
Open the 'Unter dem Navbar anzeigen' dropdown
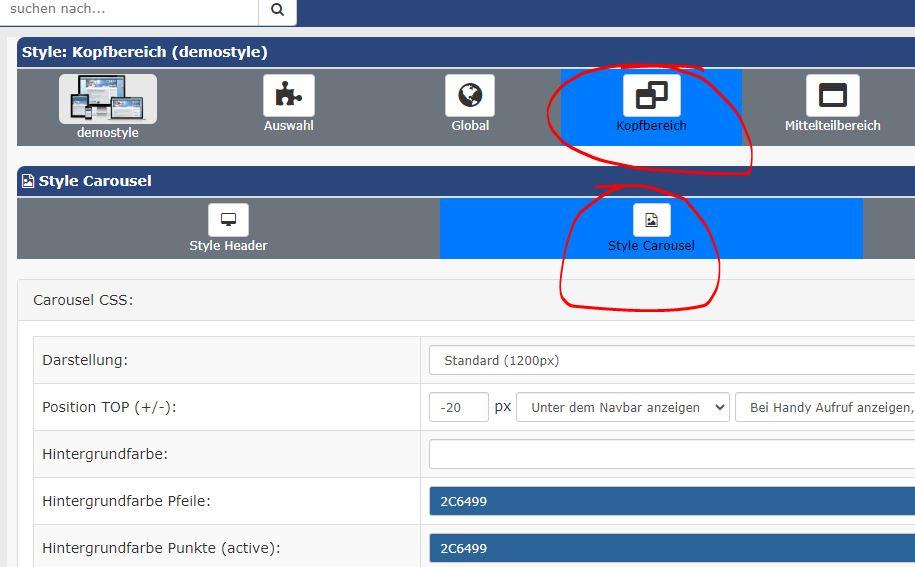click(622, 407)
